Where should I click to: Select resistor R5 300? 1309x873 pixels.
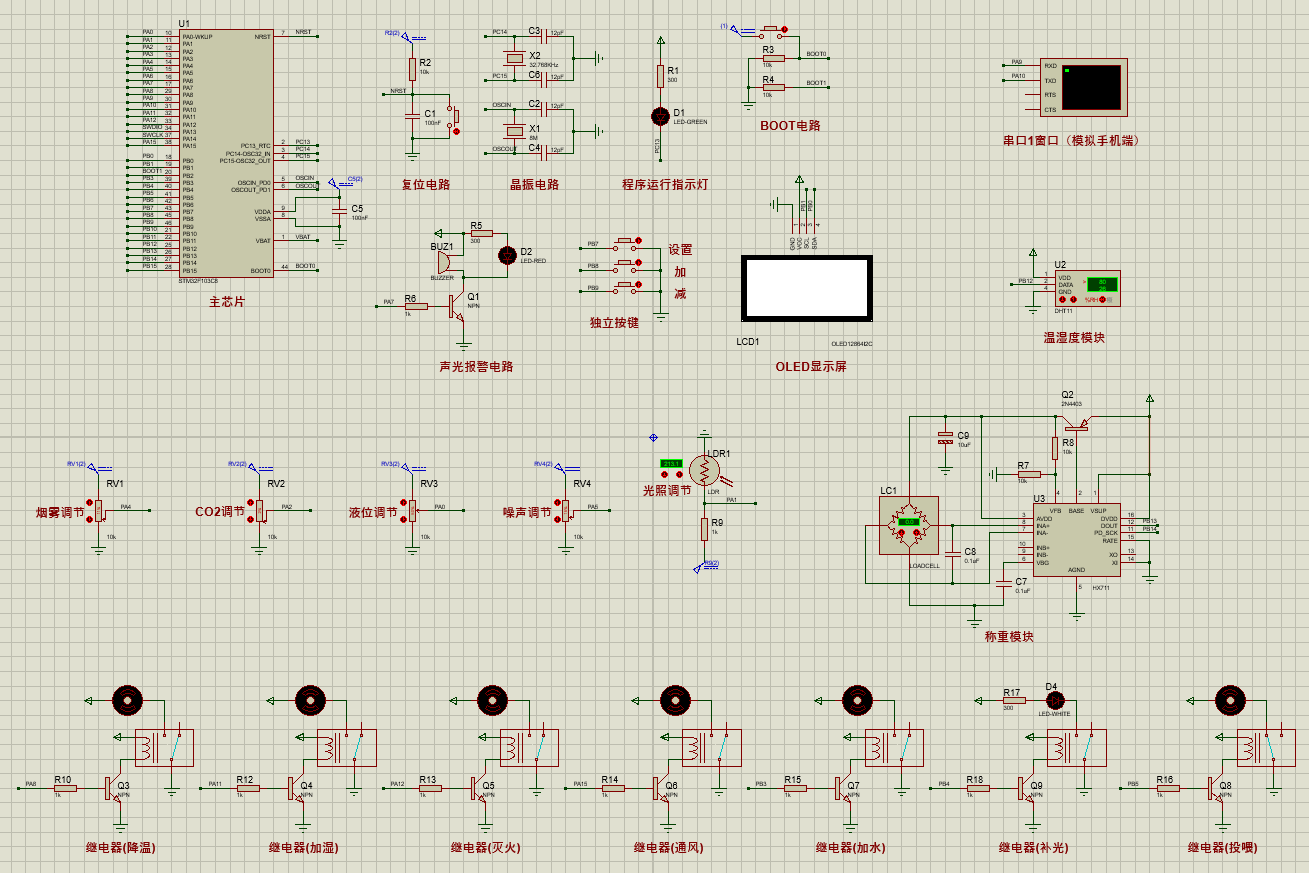tap(481, 234)
